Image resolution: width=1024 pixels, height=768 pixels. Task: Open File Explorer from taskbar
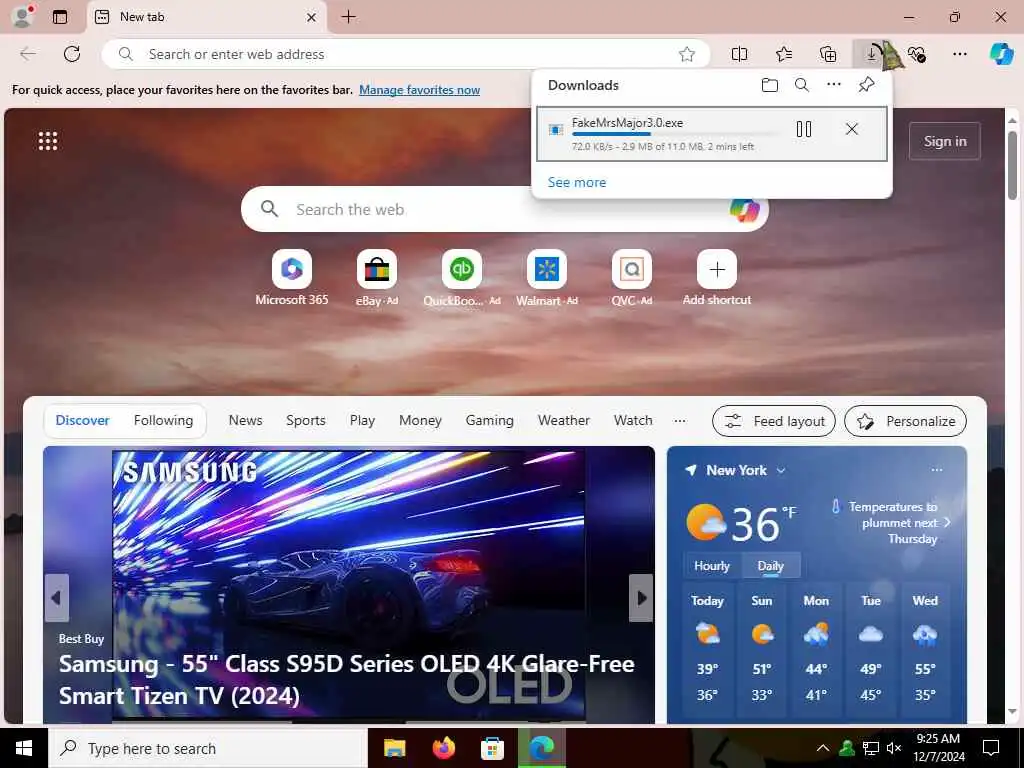pyautogui.click(x=394, y=748)
